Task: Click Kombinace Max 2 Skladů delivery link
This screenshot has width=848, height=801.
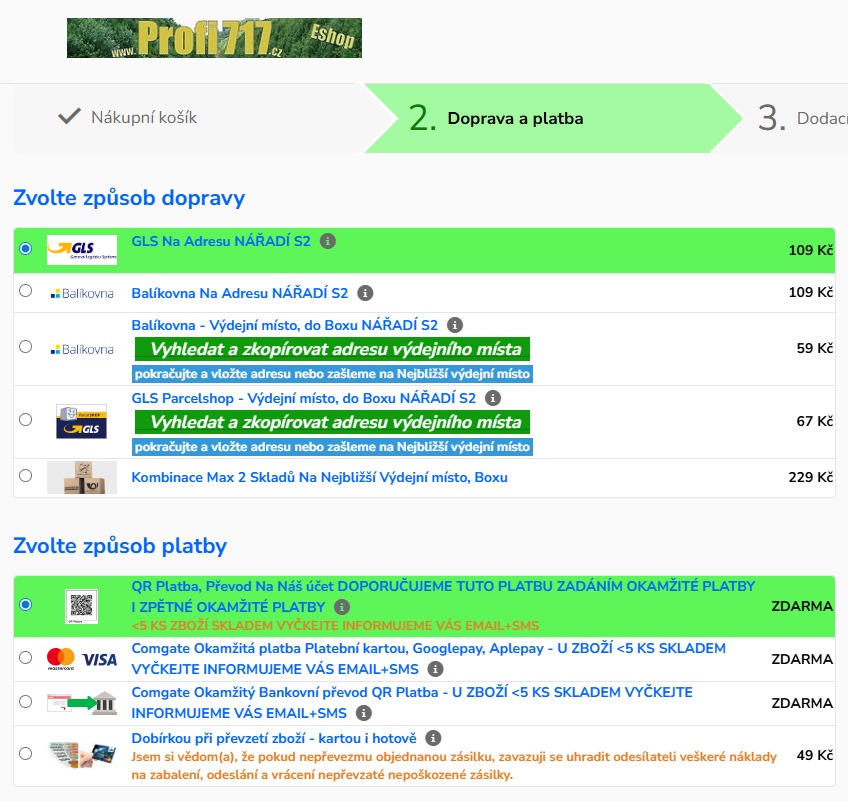Action: [319, 477]
